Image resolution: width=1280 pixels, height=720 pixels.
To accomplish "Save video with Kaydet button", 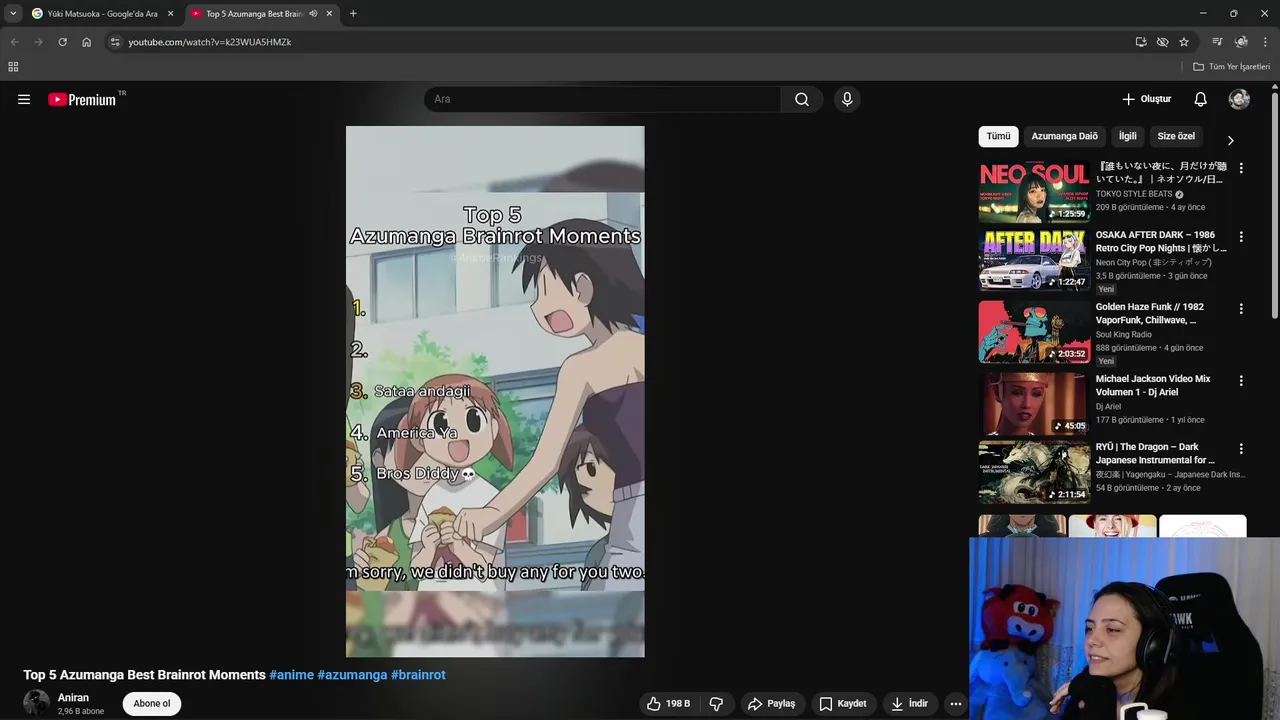I will pos(843,704).
